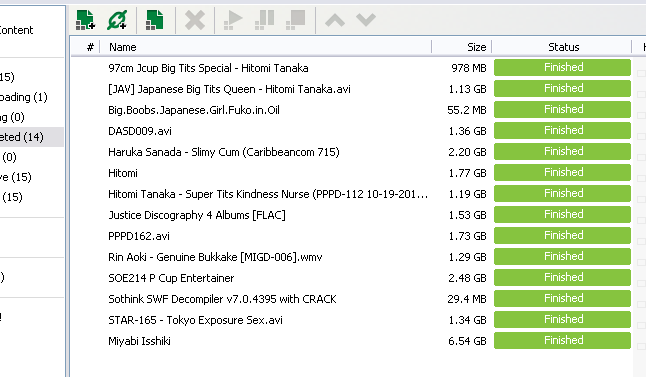Screen dimensions: 646x377
Task: Sort list by Name column header
Action: [123, 47]
